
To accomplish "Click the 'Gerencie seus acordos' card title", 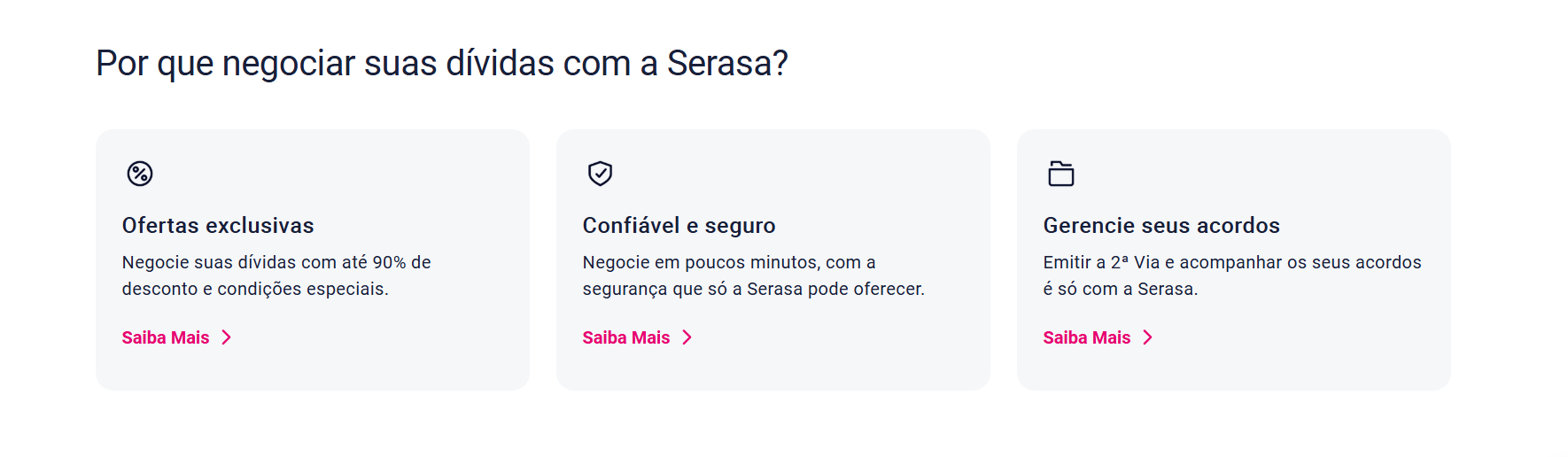I will (x=1161, y=226).
